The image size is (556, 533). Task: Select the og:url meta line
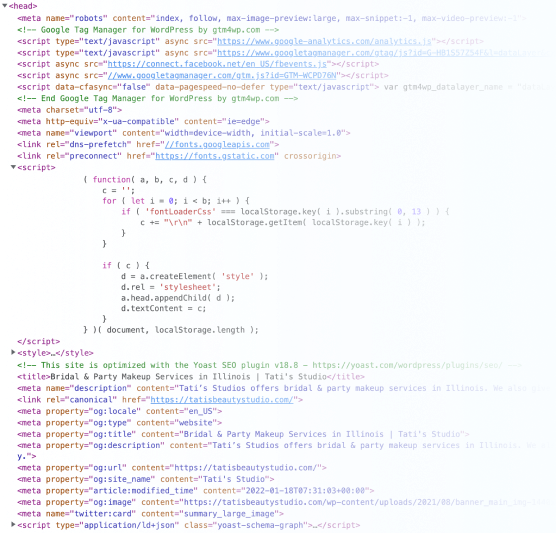pos(172,468)
